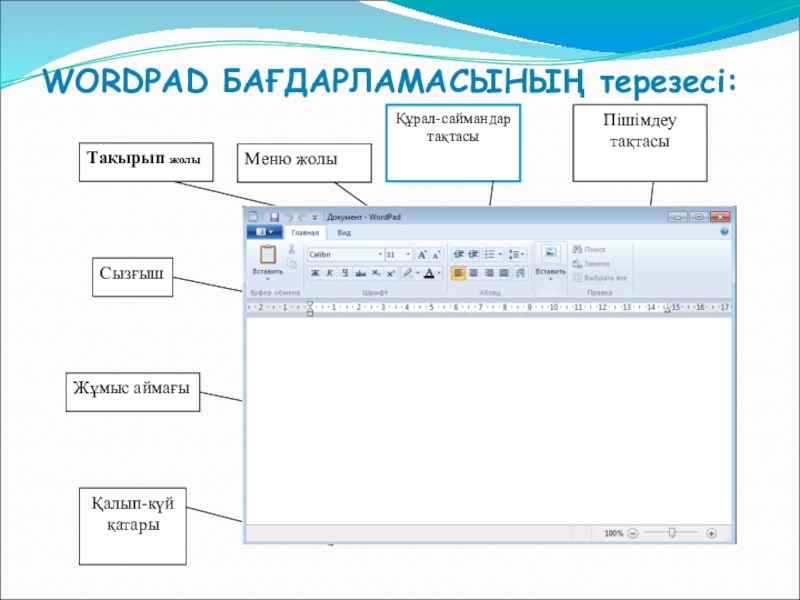Click the 100% zoom level text
Viewport: 800px width, 600px height.
[614, 534]
